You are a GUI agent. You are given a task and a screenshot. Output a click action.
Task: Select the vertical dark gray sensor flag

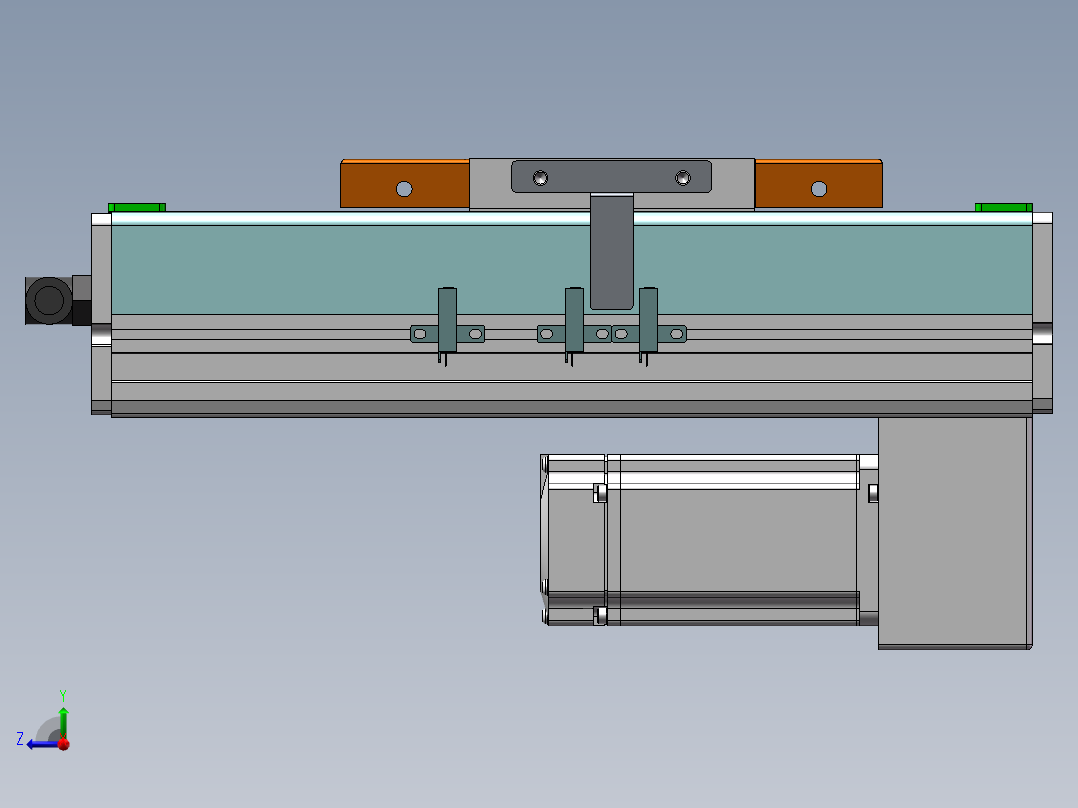pyautogui.click(x=612, y=252)
